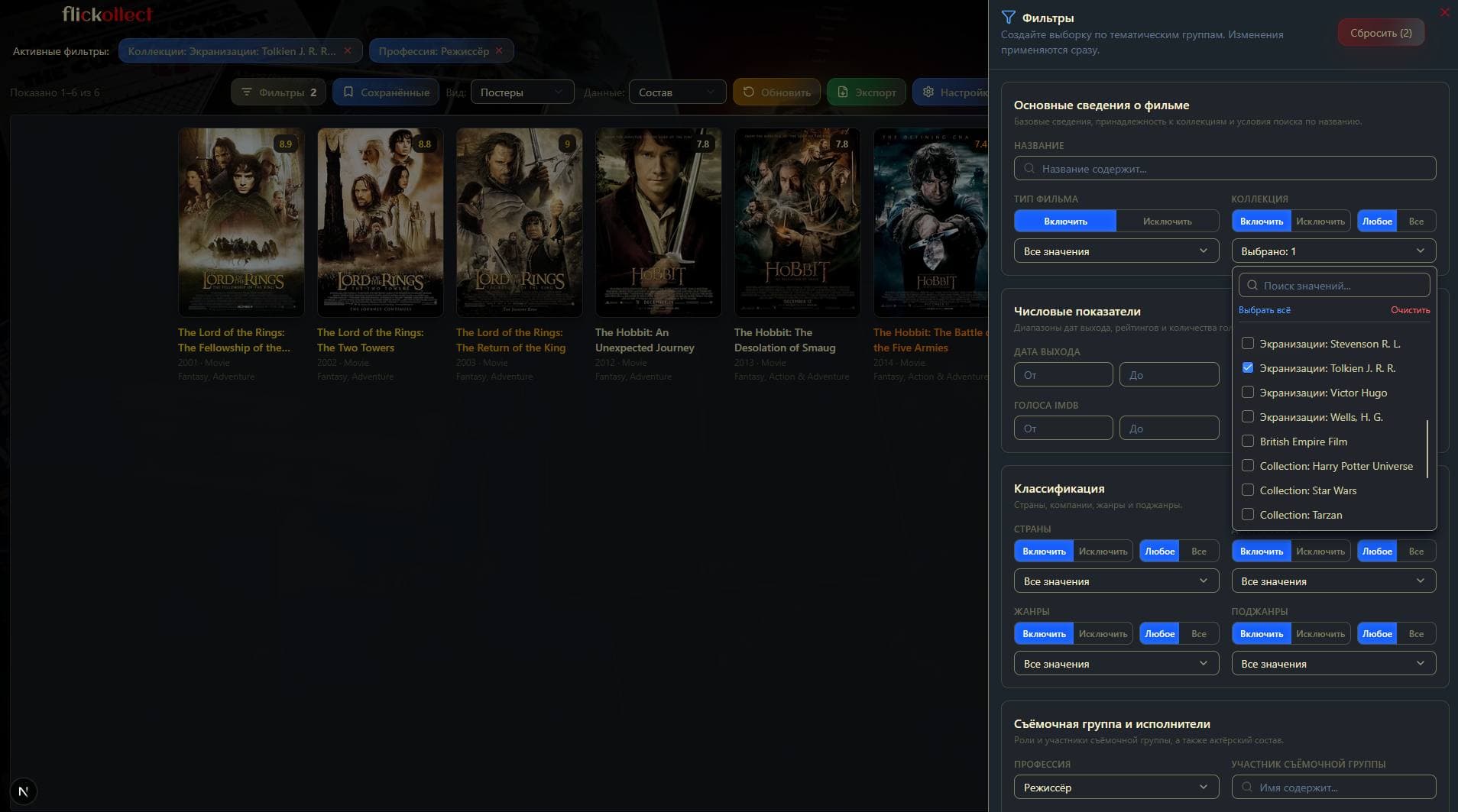This screenshot has height=812, width=1458.
Task: Click the export file icon on Экспорт
Action: pos(843,92)
